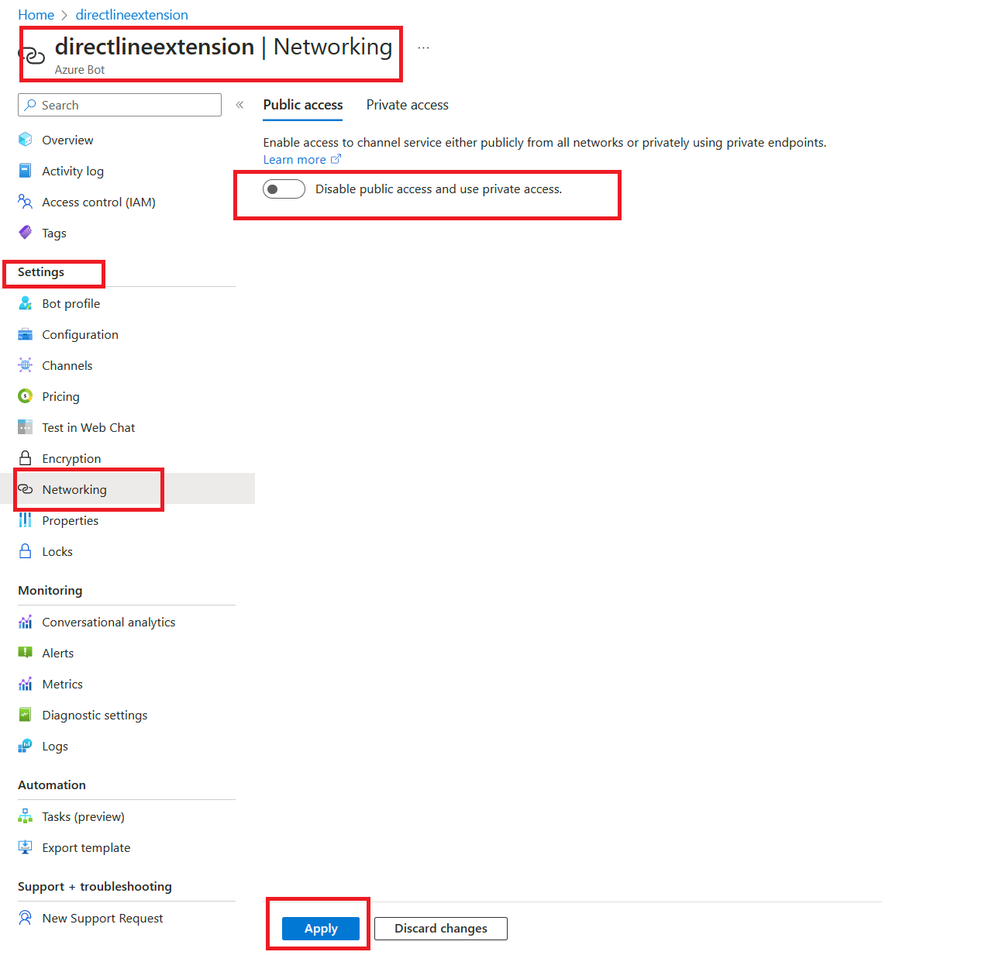Open Overview in the sidebar
999x956 pixels.
tap(67, 140)
